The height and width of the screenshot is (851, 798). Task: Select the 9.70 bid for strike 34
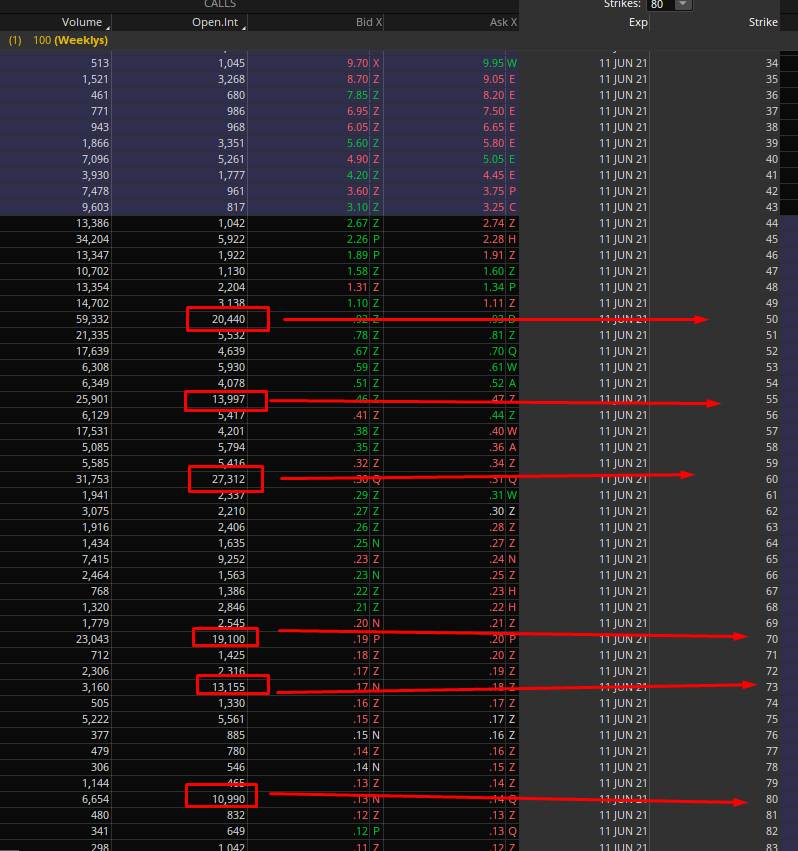(x=358, y=63)
